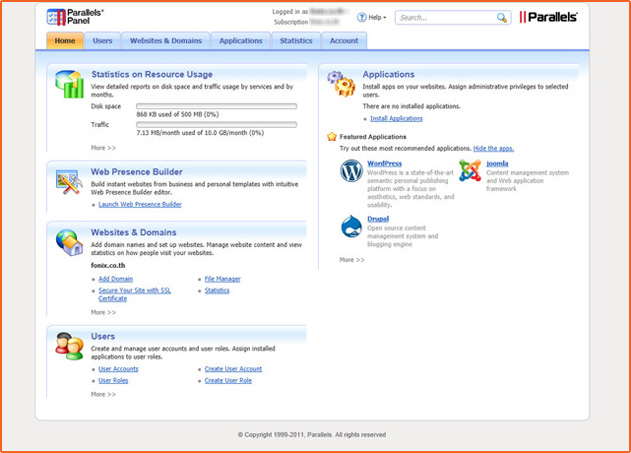Click the Users section icon

[69, 345]
